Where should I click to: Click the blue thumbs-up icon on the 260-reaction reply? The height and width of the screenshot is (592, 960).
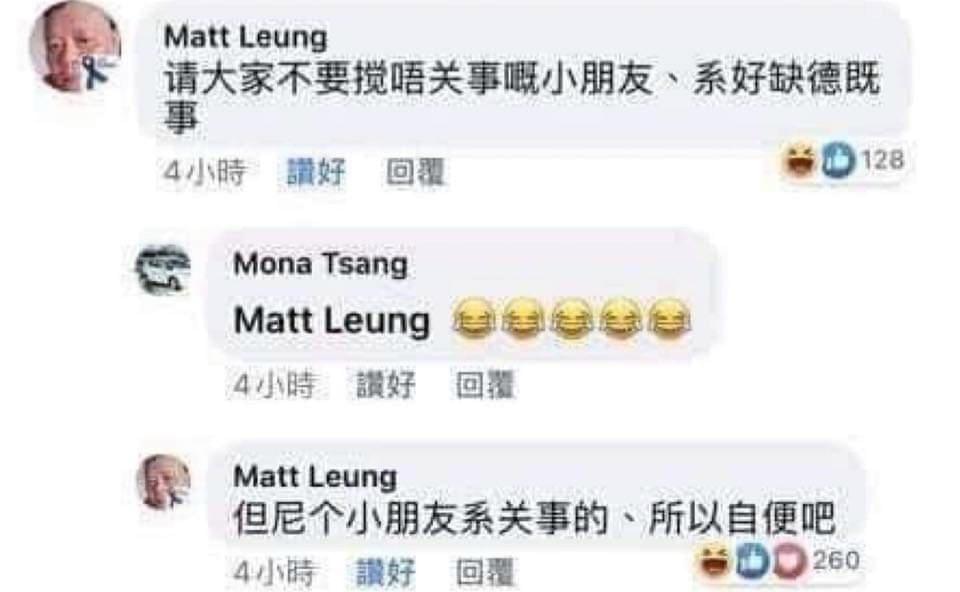click(x=753, y=561)
